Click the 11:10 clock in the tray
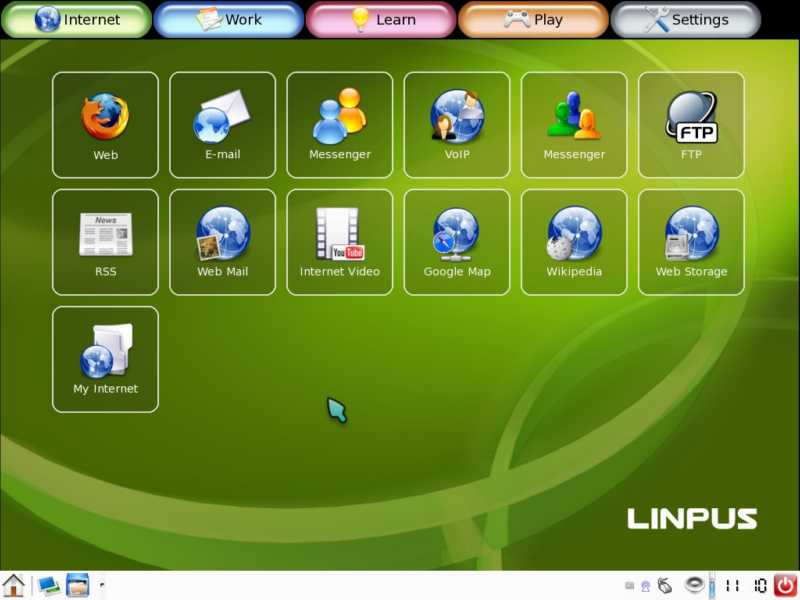This screenshot has width=800, height=600. click(746, 586)
